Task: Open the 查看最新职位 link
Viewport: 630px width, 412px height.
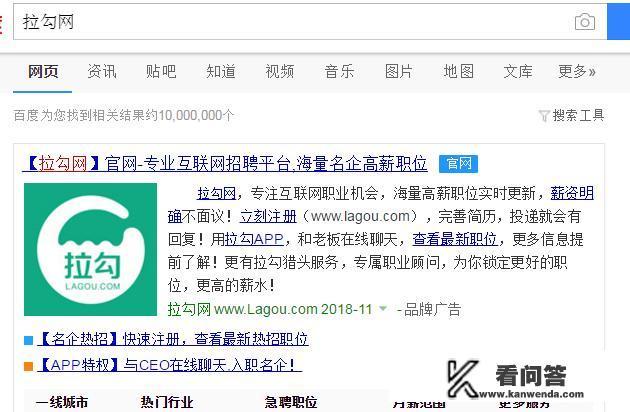Action: pyautogui.click(x=455, y=240)
